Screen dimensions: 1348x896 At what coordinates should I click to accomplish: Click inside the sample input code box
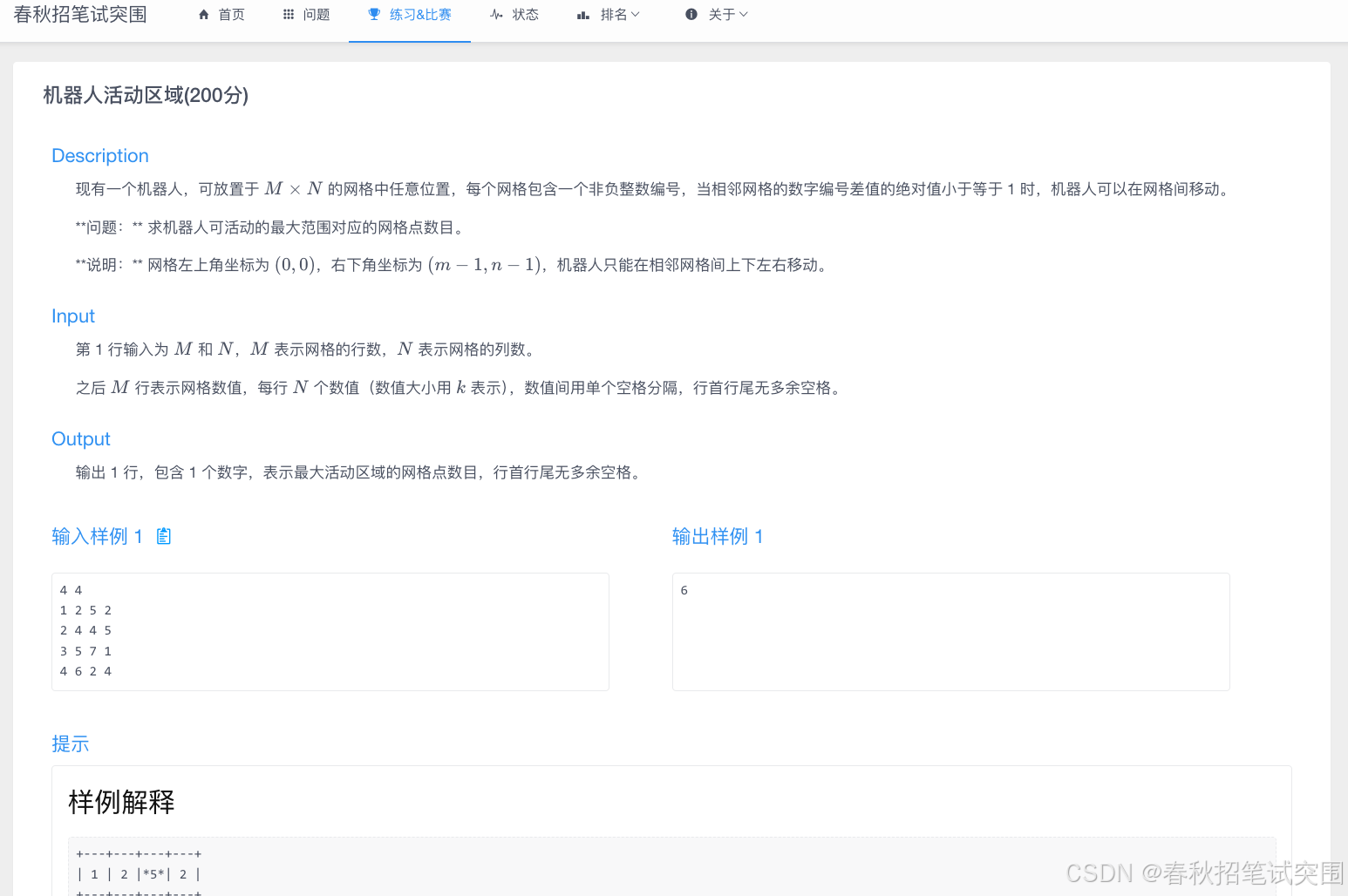click(330, 631)
